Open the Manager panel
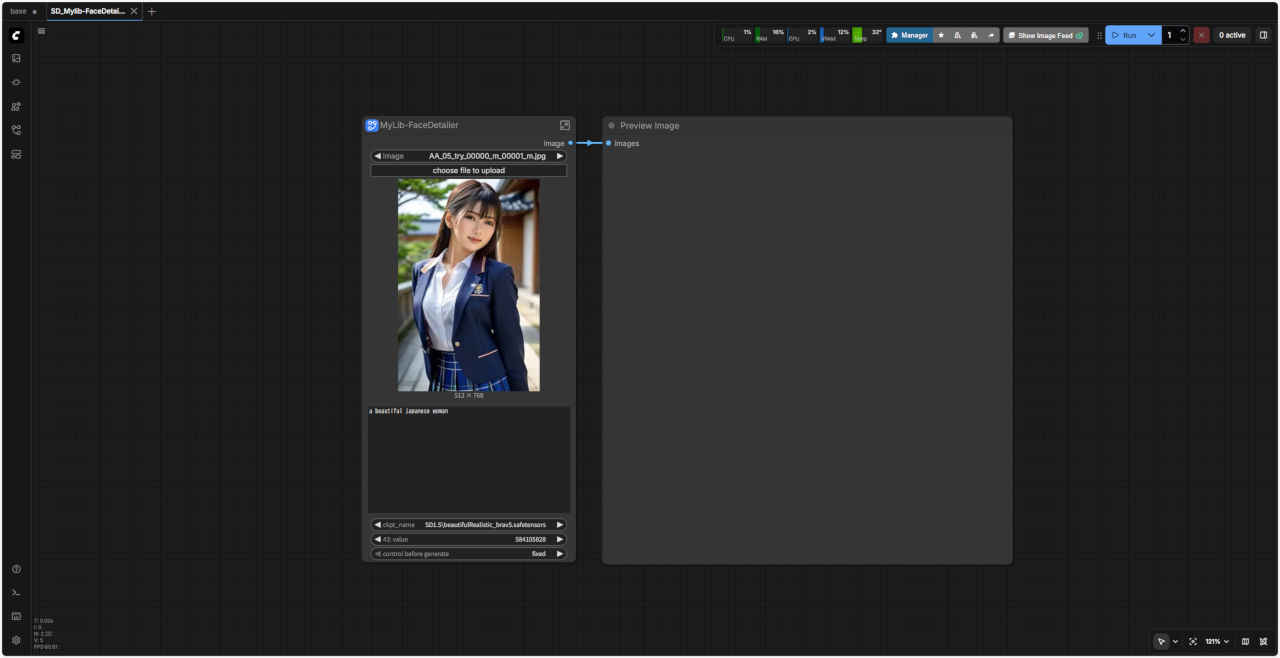Image resolution: width=1280 pixels, height=658 pixels. point(909,35)
